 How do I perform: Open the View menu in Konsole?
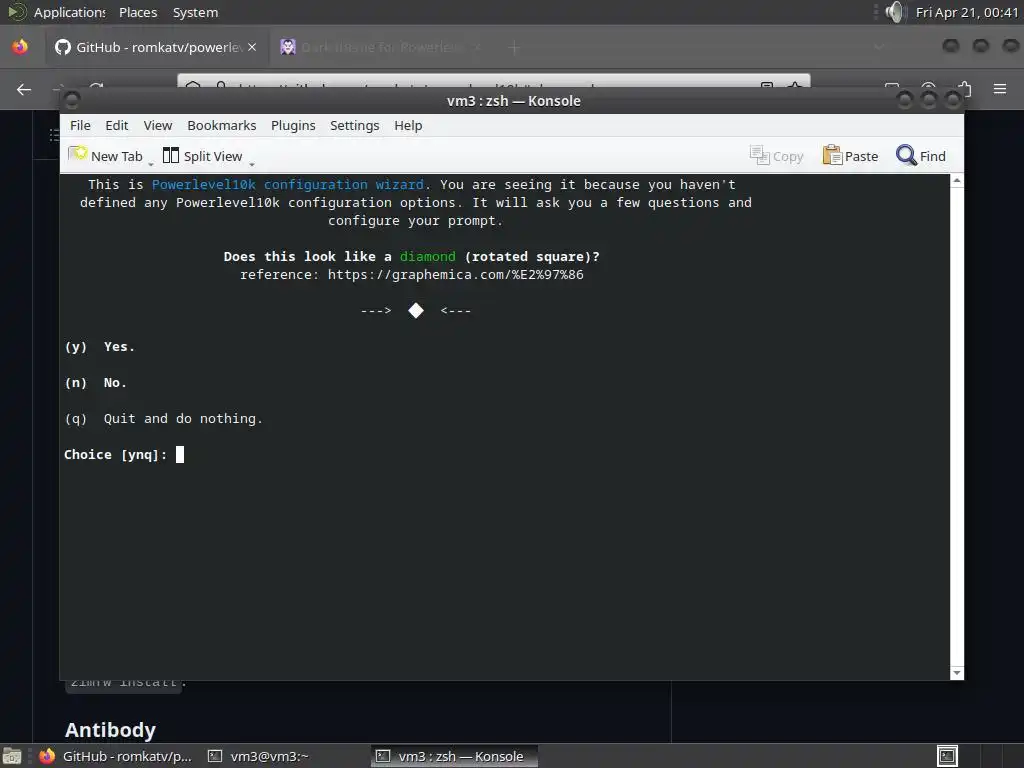158,125
